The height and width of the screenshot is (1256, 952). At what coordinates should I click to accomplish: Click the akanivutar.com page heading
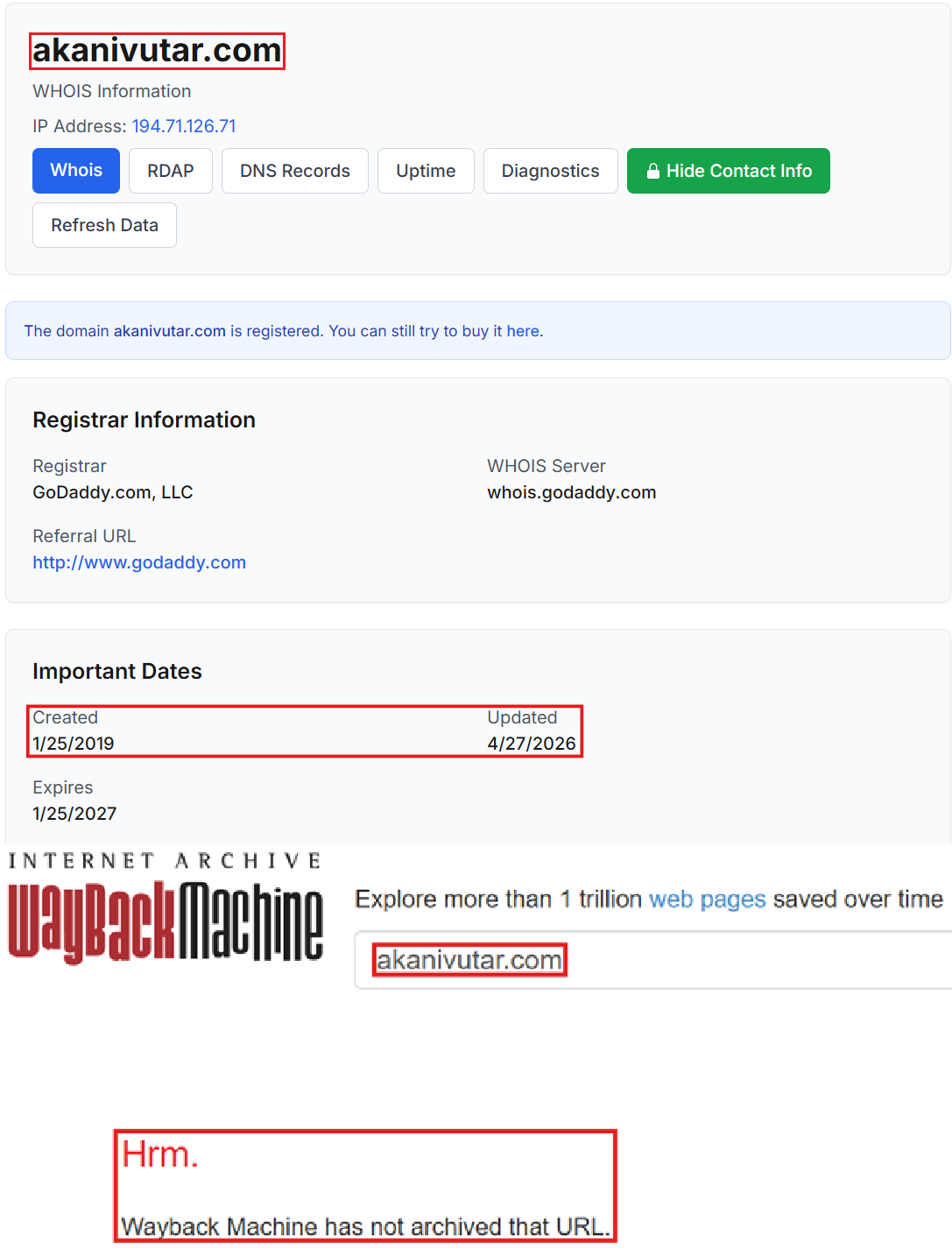point(157,51)
